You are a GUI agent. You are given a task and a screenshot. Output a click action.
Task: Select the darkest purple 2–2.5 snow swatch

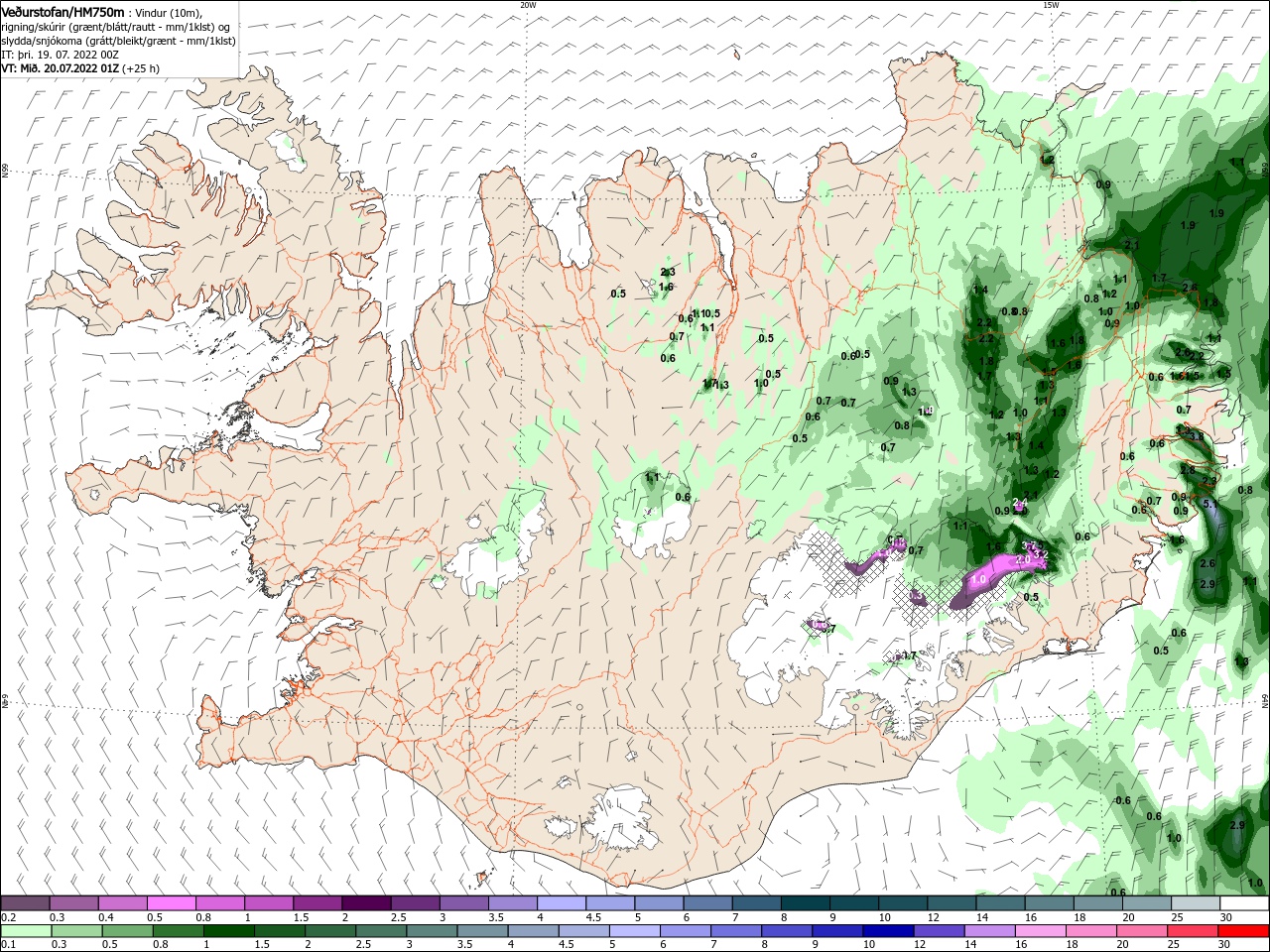click(x=366, y=903)
